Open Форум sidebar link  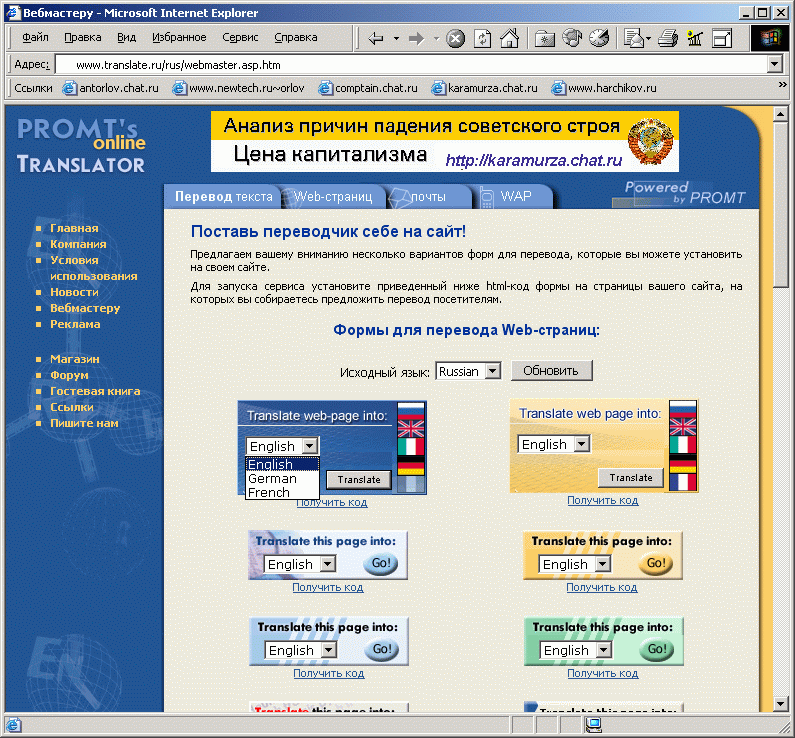pyautogui.click(x=69, y=376)
